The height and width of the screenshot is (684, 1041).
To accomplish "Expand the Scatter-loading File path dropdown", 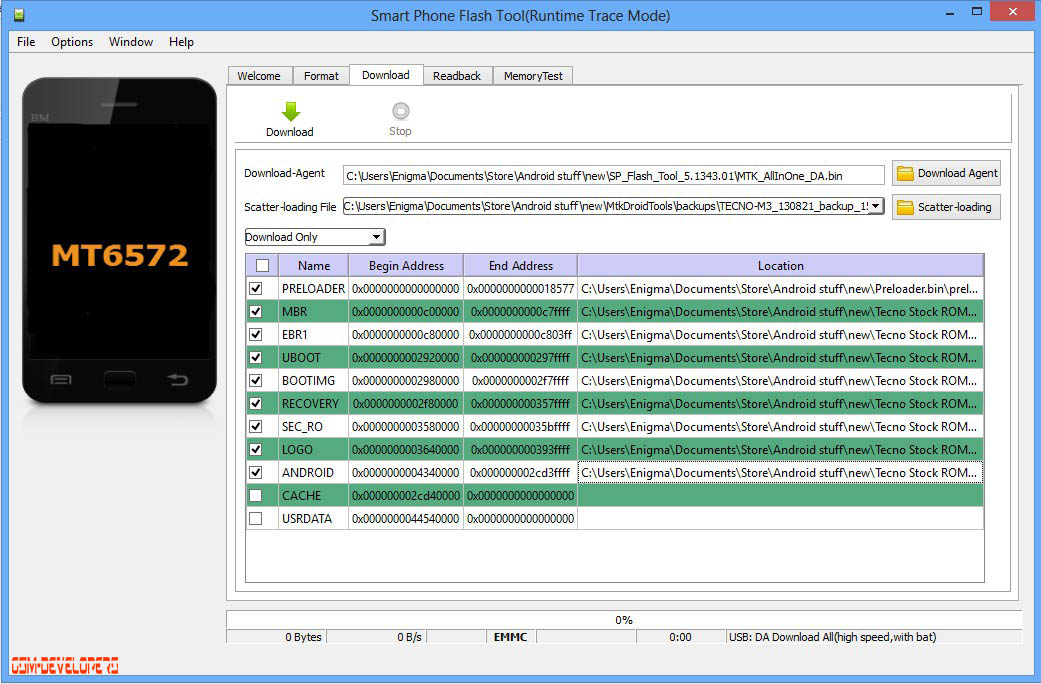I will pos(876,207).
